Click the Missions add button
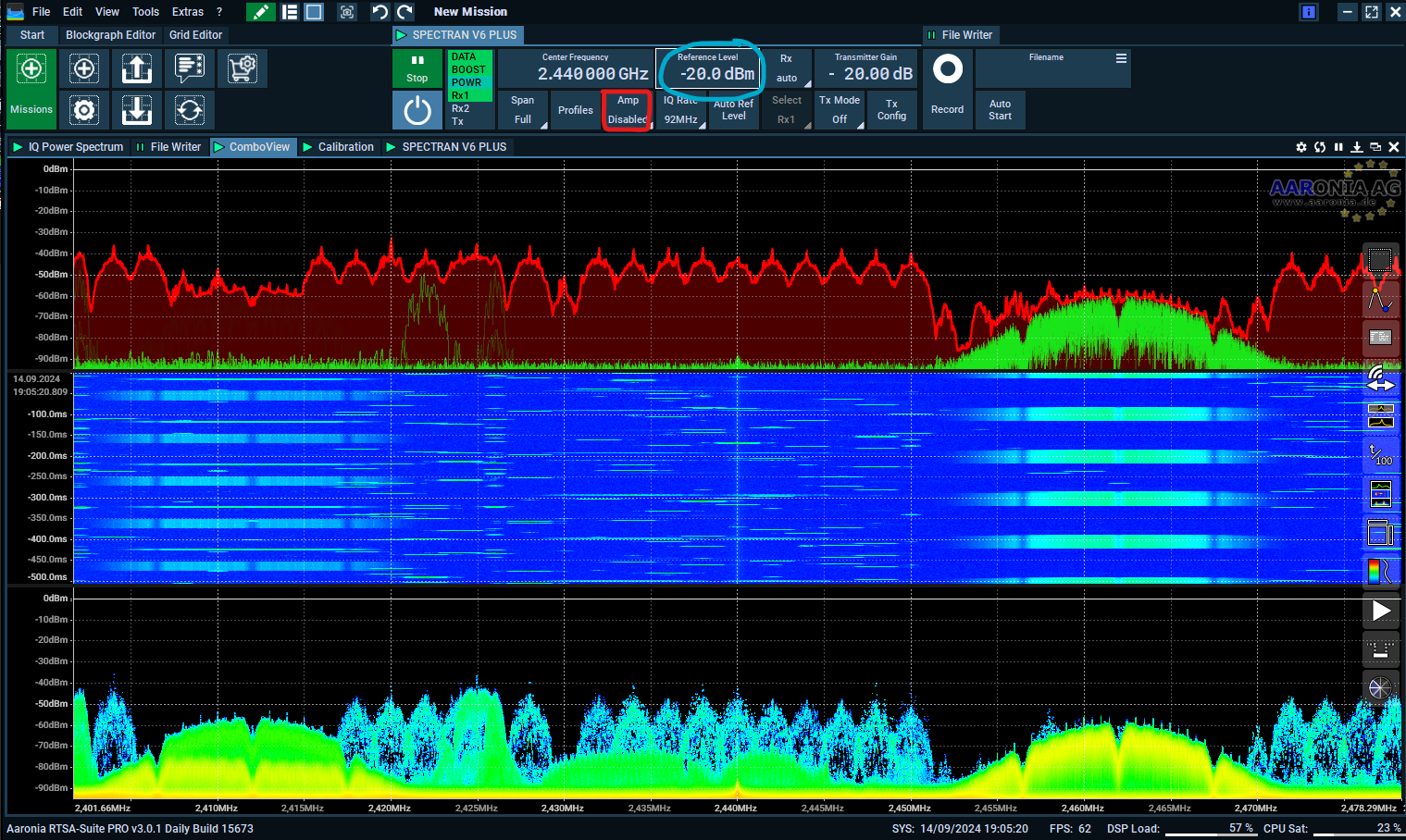1406x840 pixels. click(31, 69)
